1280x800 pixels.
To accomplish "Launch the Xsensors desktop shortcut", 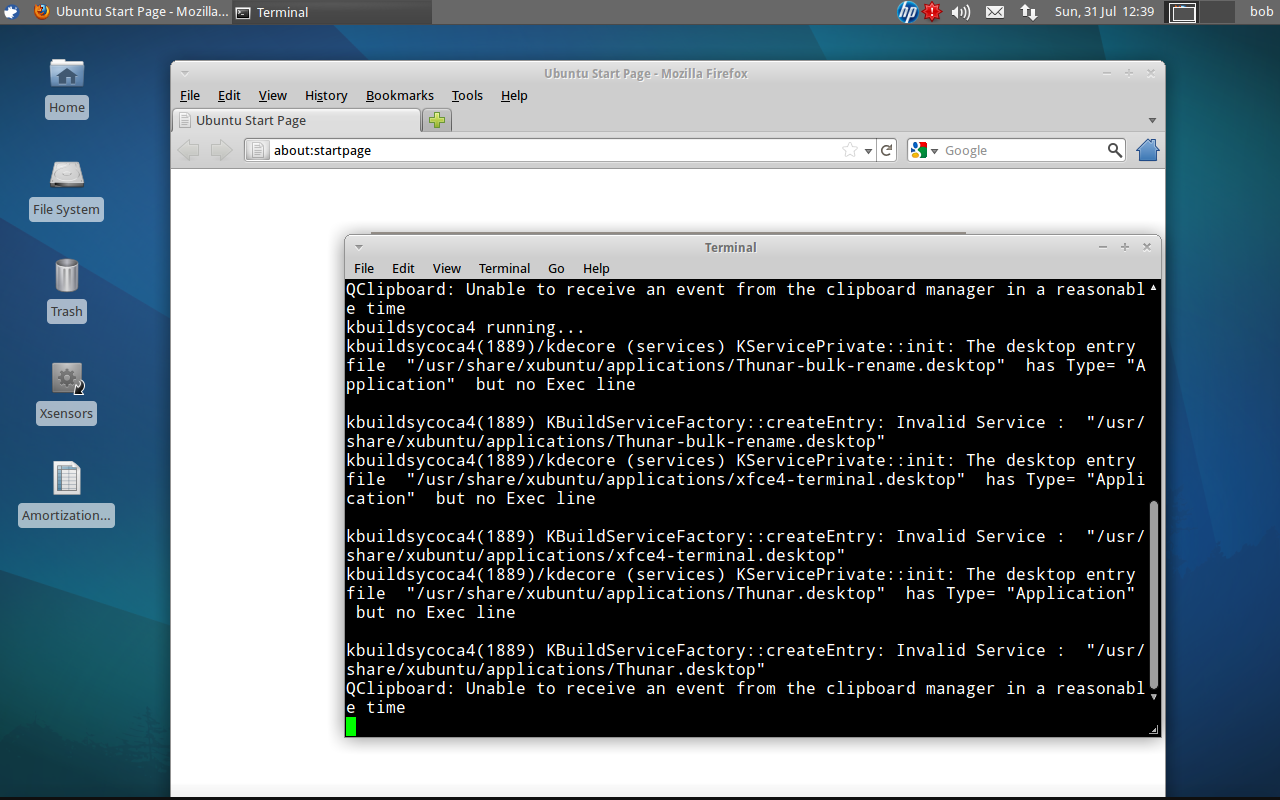I will pyautogui.click(x=66, y=393).
